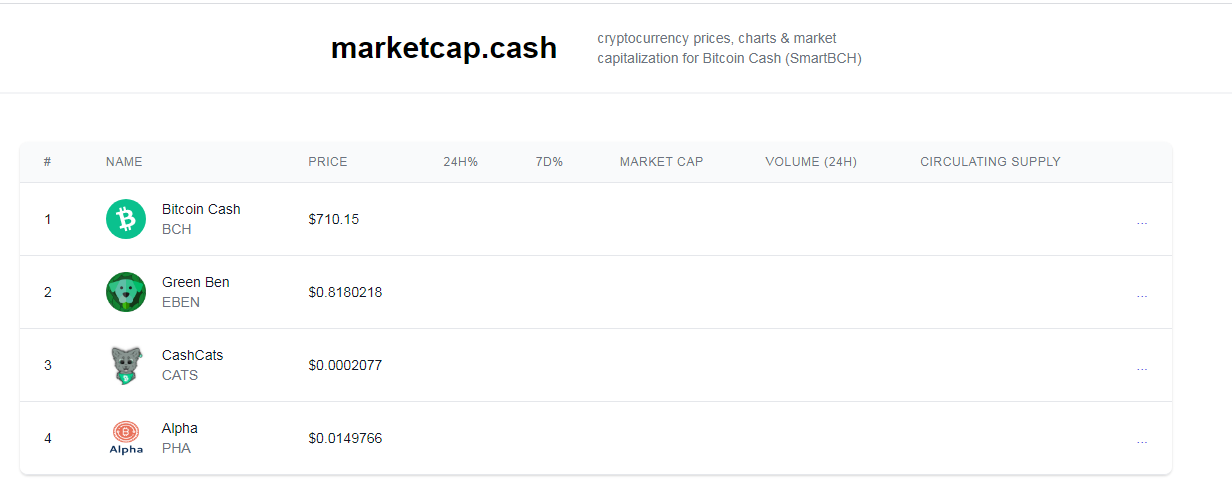Sort by the PRICE column header
Viewport: 1232px width, 491px height.
click(x=328, y=162)
